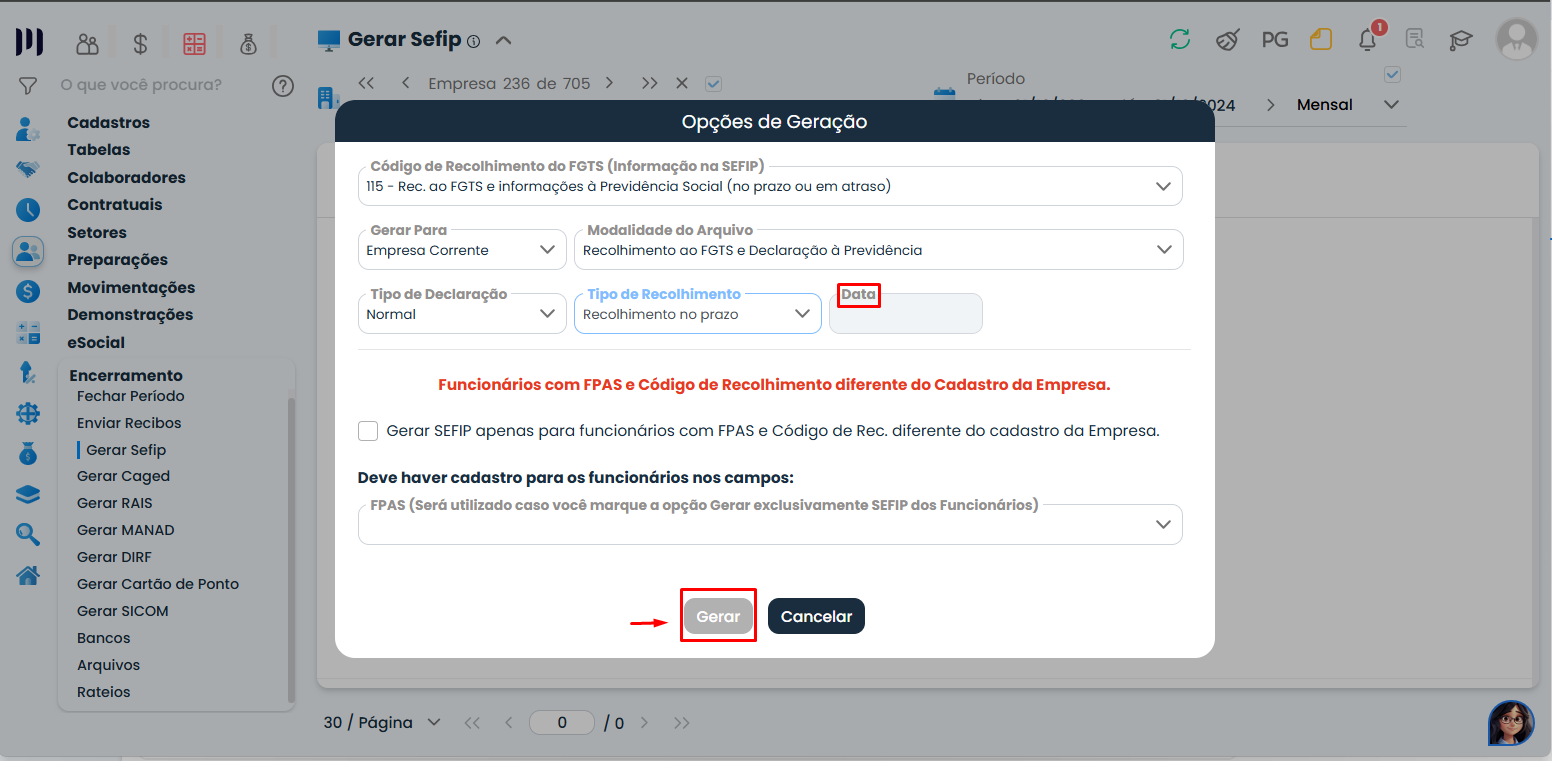1552x761 pixels.
Task: Click the lifebuoy-style icon in left rail
Action: point(28,413)
